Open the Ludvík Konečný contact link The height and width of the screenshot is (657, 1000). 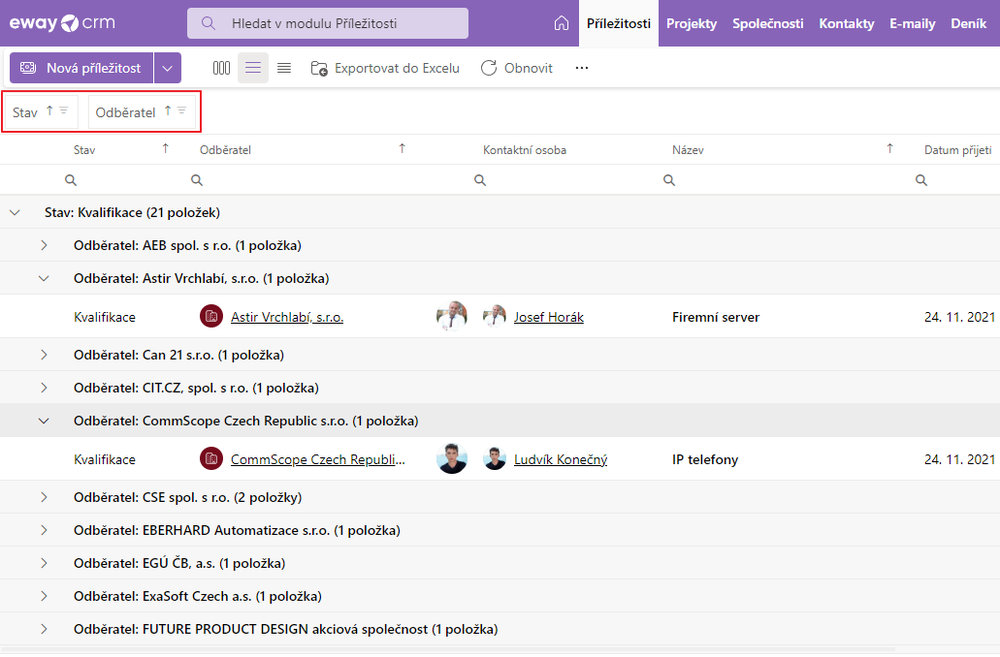pos(561,459)
